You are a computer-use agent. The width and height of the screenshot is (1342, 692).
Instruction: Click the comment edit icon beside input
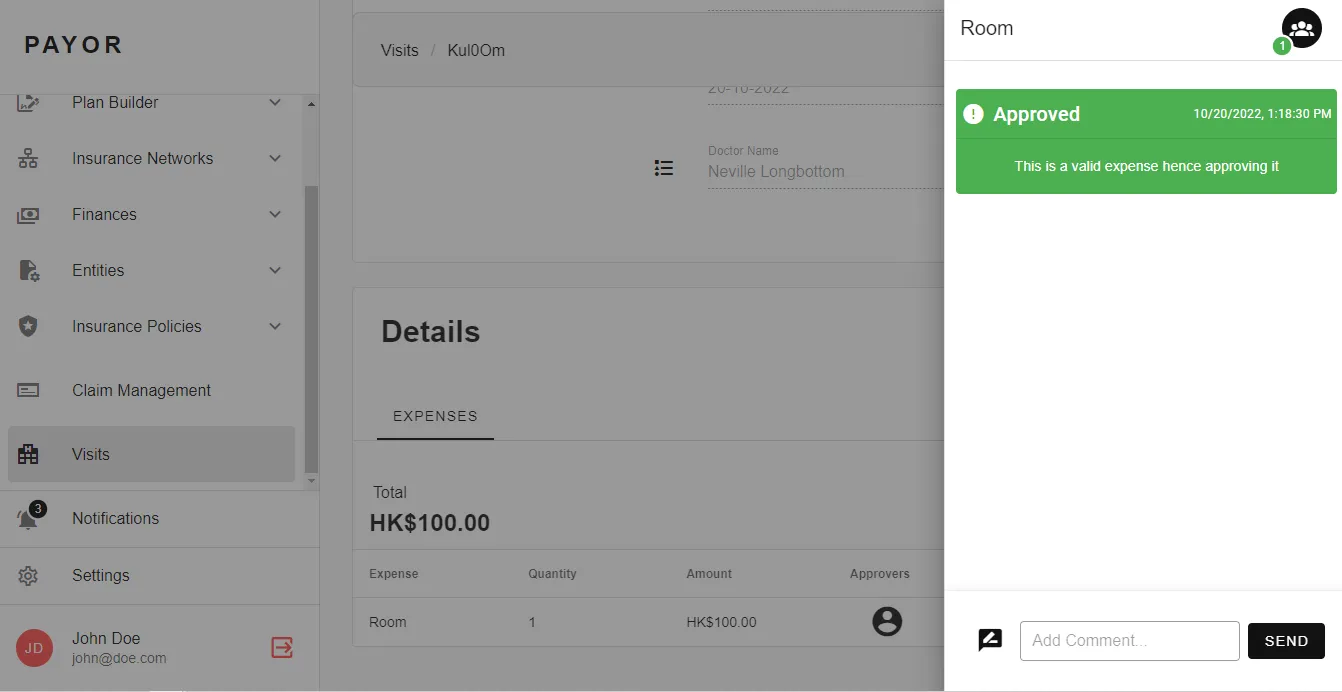(x=990, y=641)
